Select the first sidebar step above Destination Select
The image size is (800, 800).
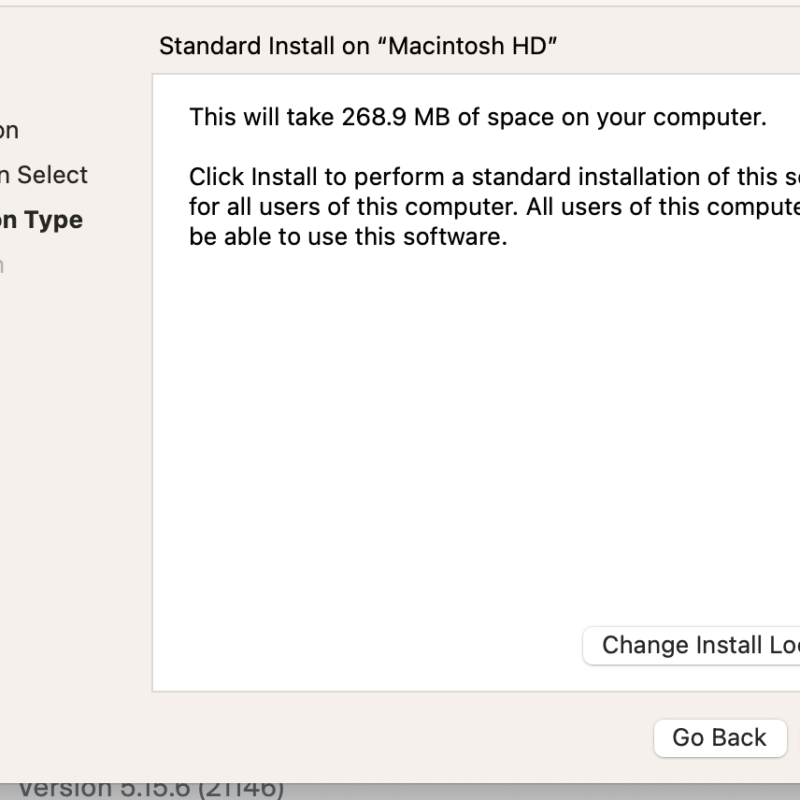(9, 131)
